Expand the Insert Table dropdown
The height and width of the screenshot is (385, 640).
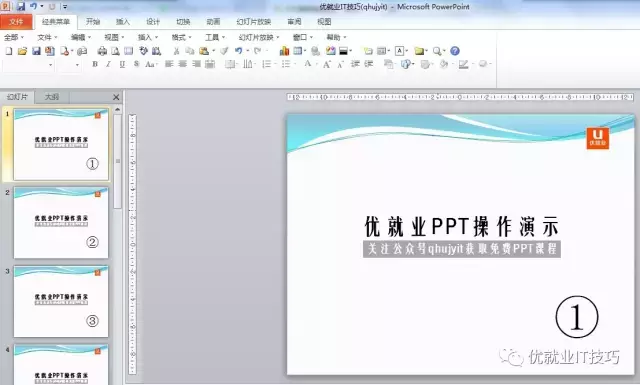(x=304, y=51)
